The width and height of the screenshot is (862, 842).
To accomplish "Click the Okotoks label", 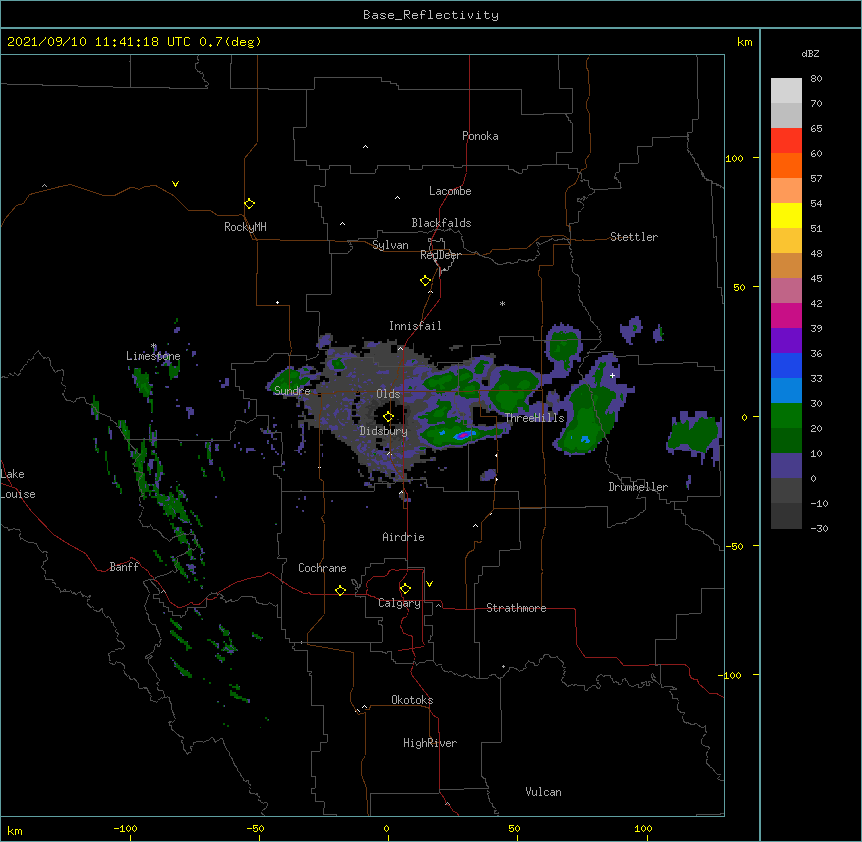I will [x=412, y=700].
